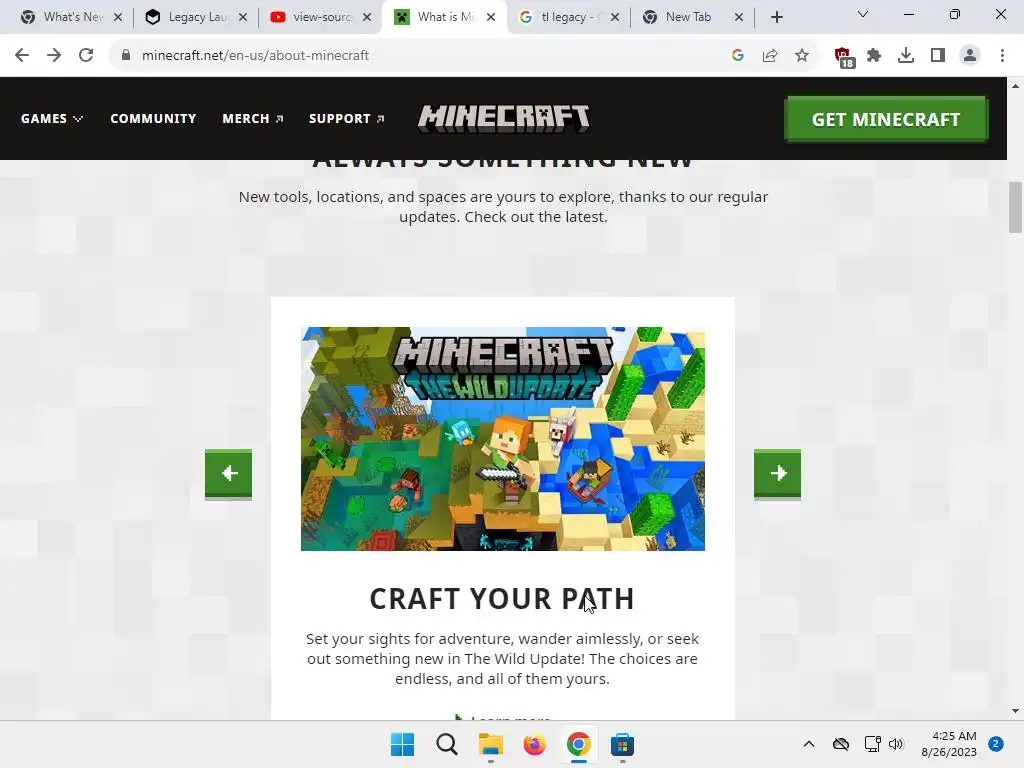Open the SUPPORT external link
Image resolution: width=1024 pixels, height=768 pixels.
347,119
